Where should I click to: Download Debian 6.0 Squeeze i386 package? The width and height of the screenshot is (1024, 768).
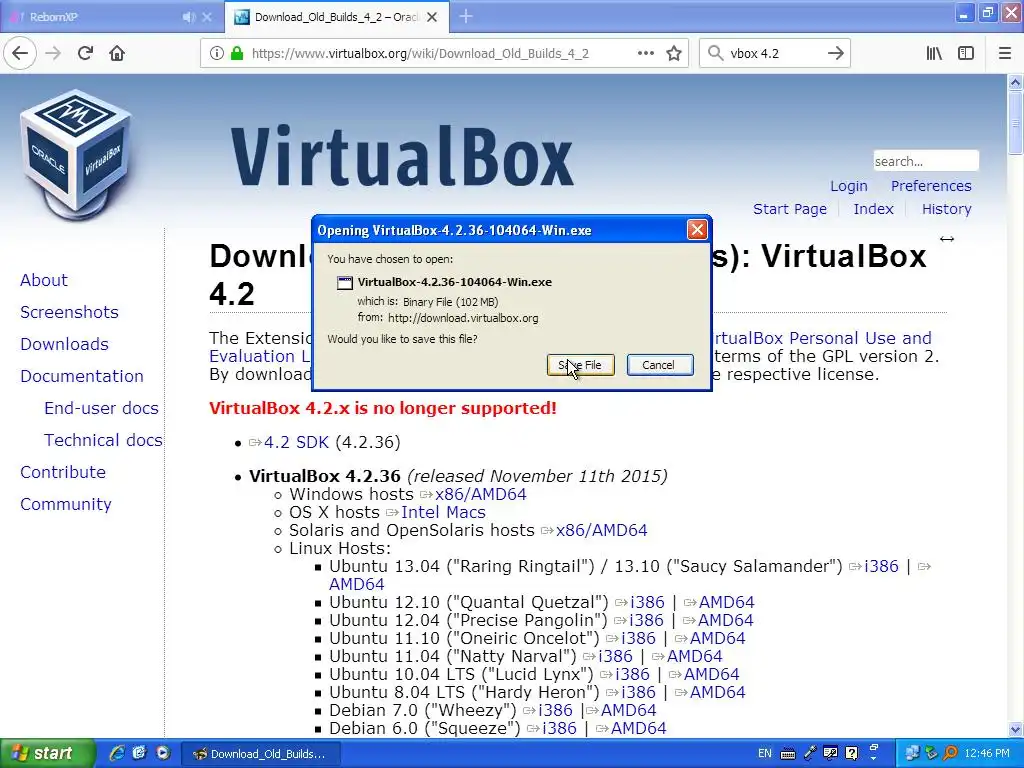pyautogui.click(x=560, y=728)
